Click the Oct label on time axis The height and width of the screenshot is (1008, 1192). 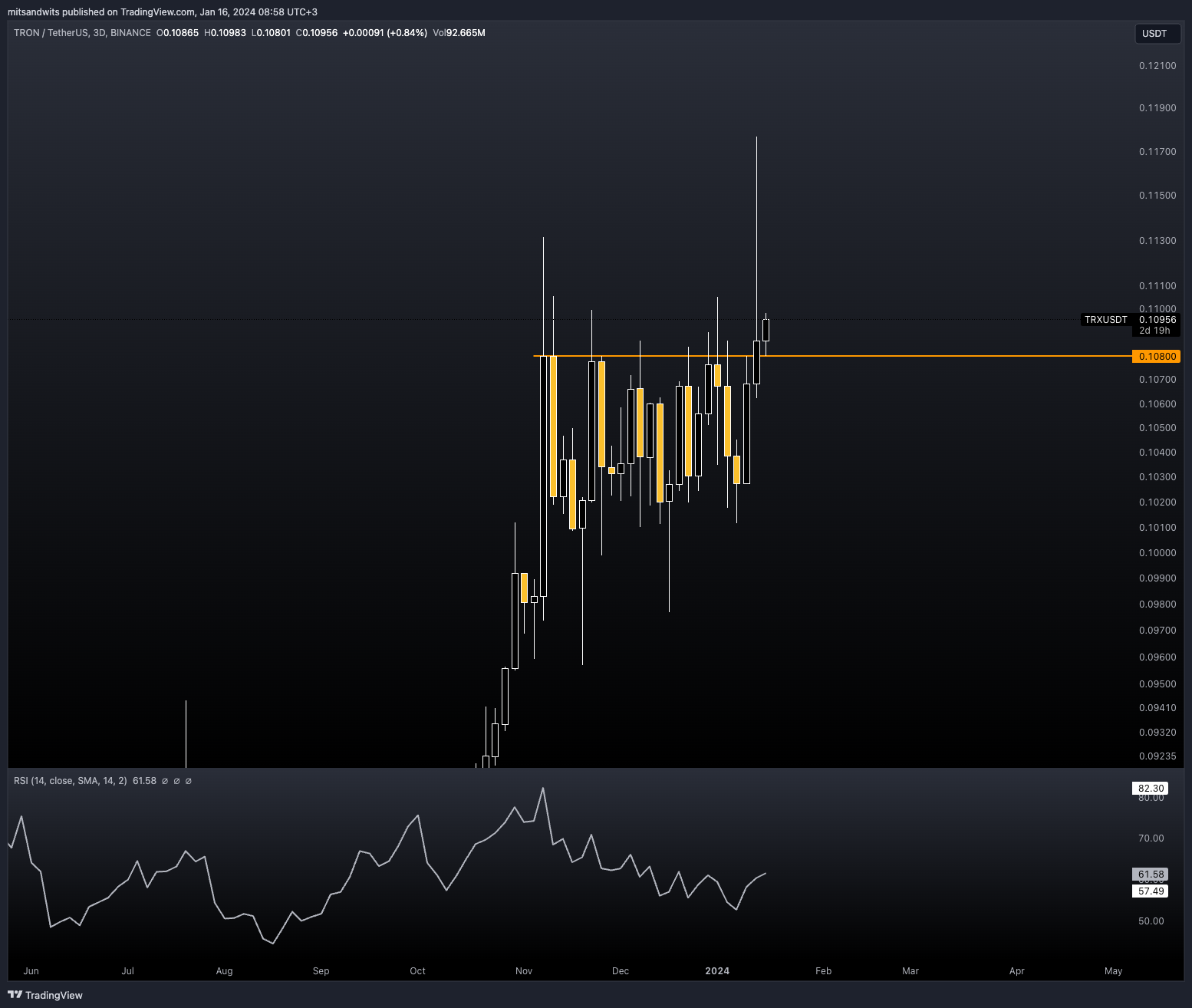[418, 971]
